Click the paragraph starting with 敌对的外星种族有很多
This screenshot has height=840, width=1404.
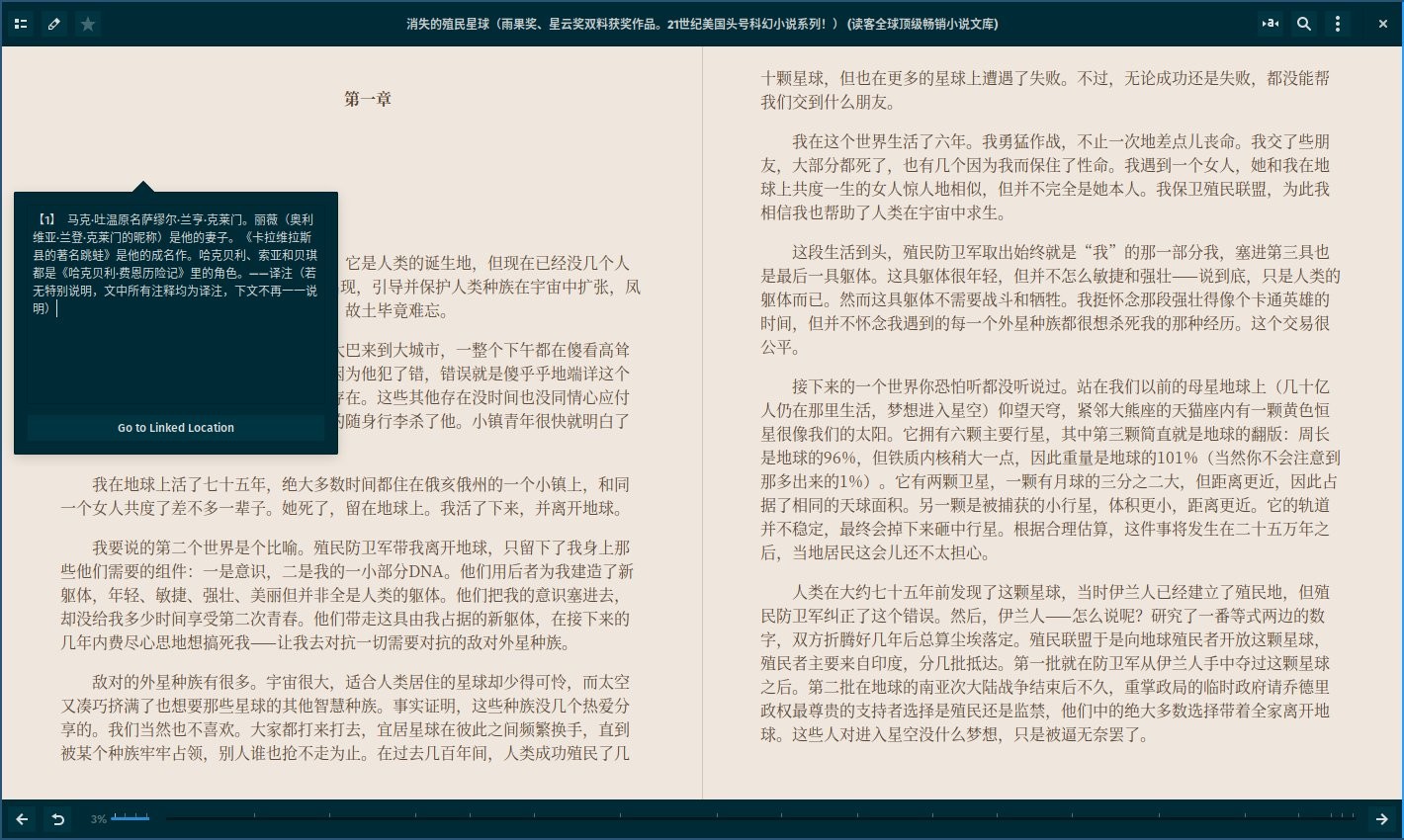[x=346, y=717]
